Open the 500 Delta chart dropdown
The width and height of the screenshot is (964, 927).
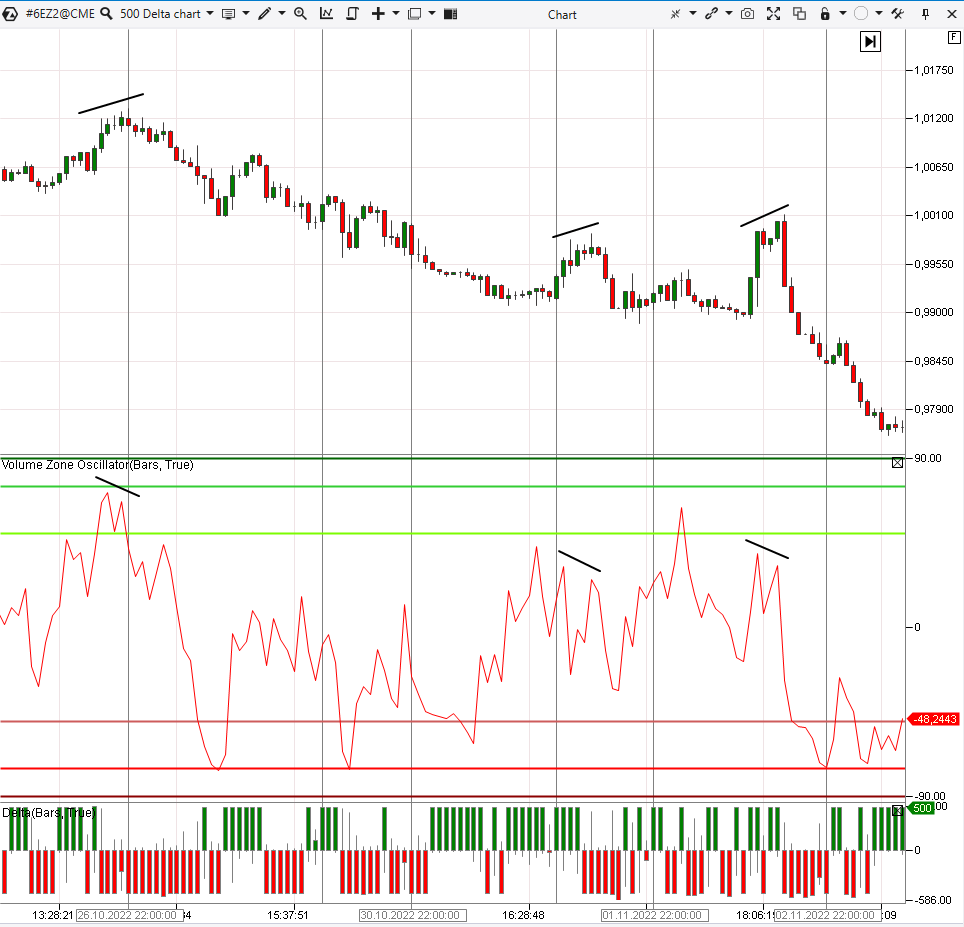(x=209, y=14)
